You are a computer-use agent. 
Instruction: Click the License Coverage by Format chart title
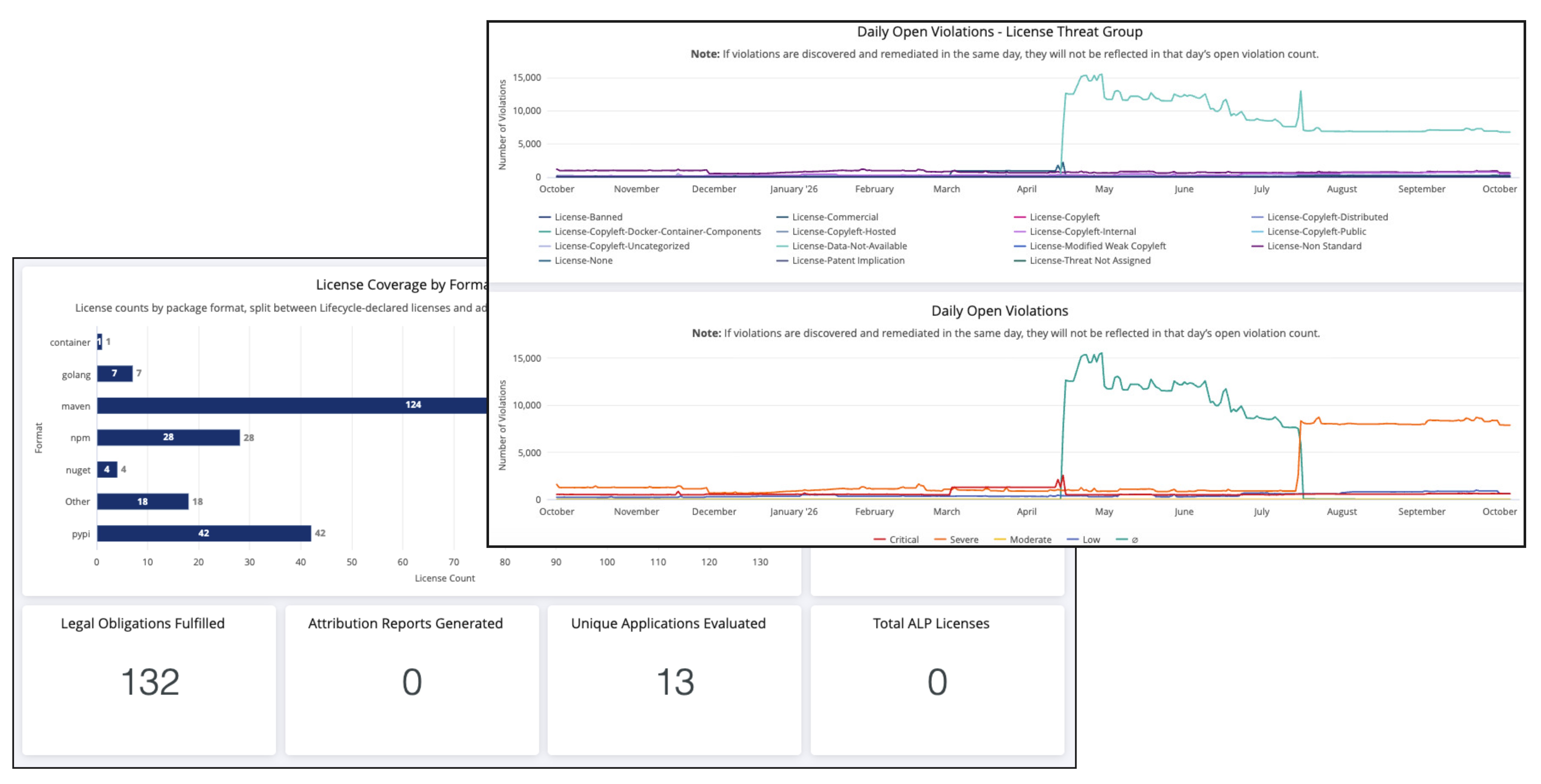tap(402, 285)
